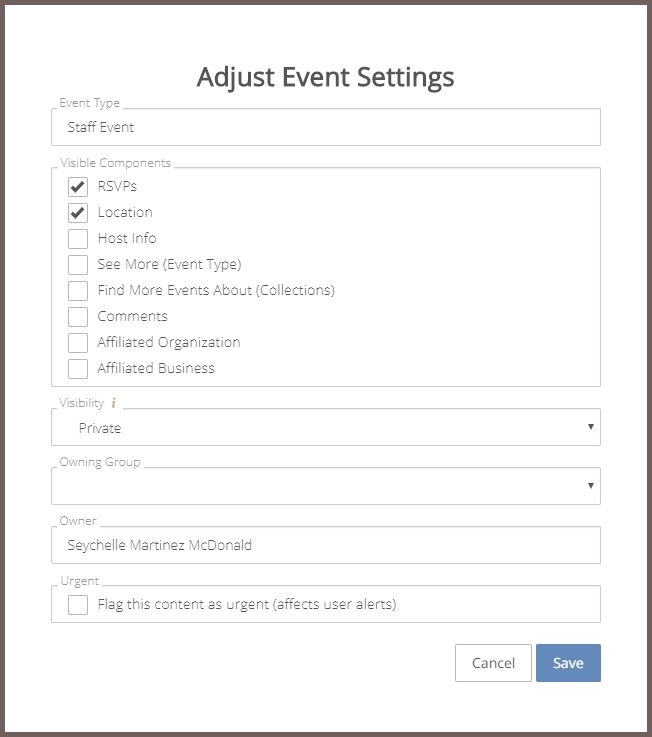Click the Owner name field
The width and height of the screenshot is (652, 737).
pos(326,545)
